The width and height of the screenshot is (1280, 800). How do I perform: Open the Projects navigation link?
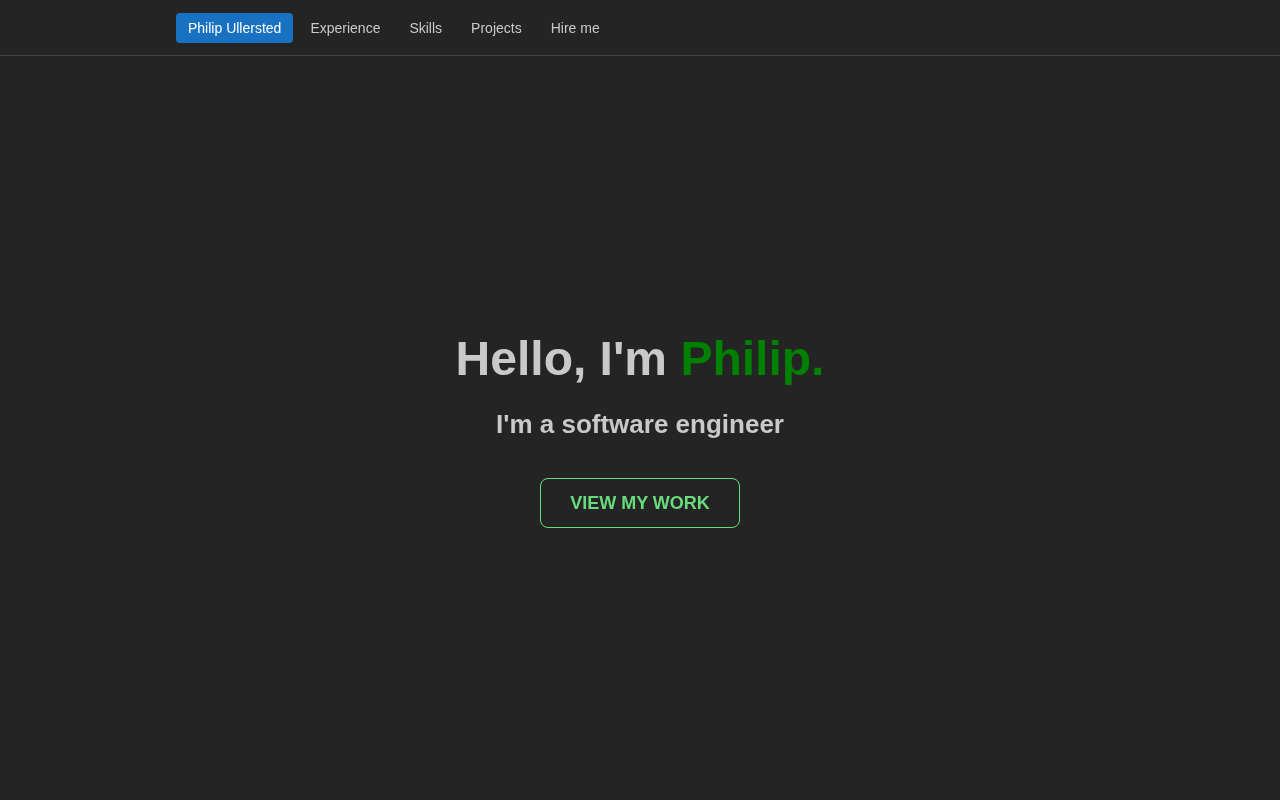click(496, 28)
